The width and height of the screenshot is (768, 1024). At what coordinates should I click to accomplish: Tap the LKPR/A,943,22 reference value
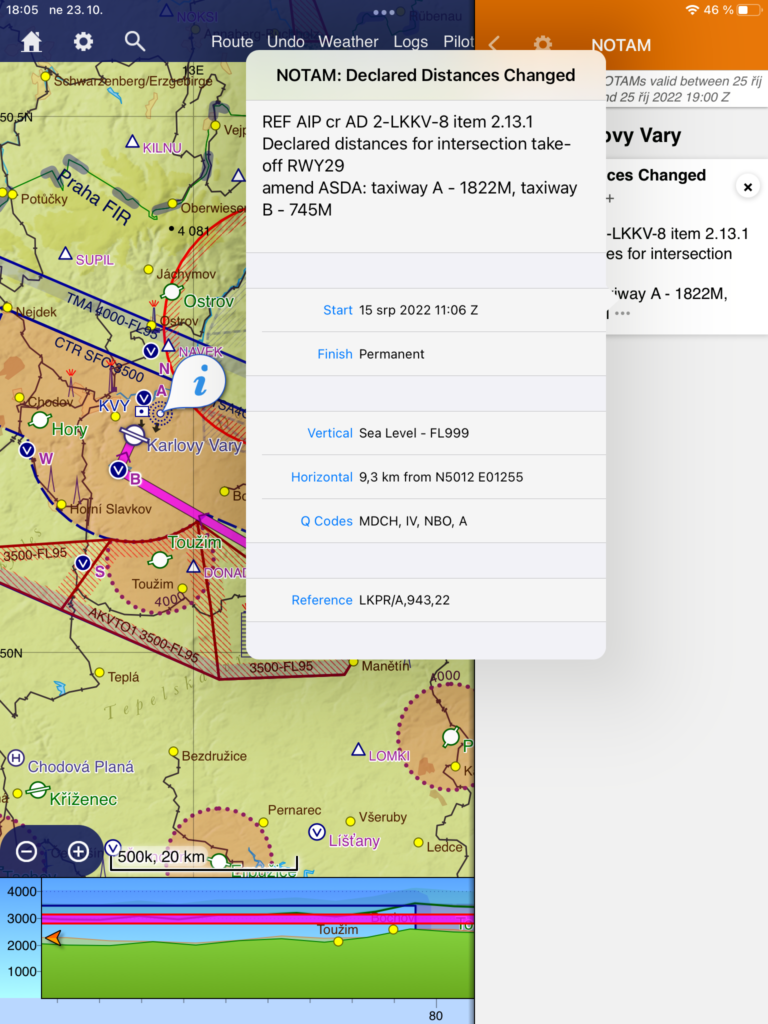pos(404,600)
